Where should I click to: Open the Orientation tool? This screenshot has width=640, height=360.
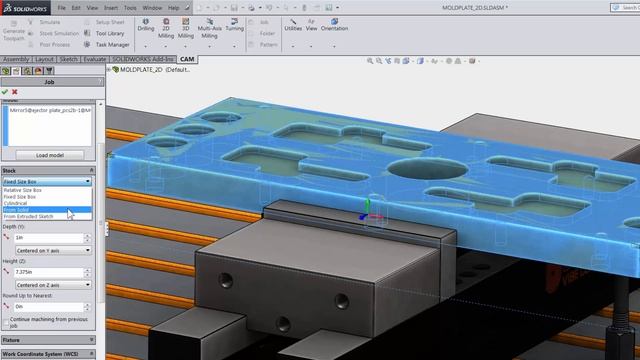click(x=334, y=25)
